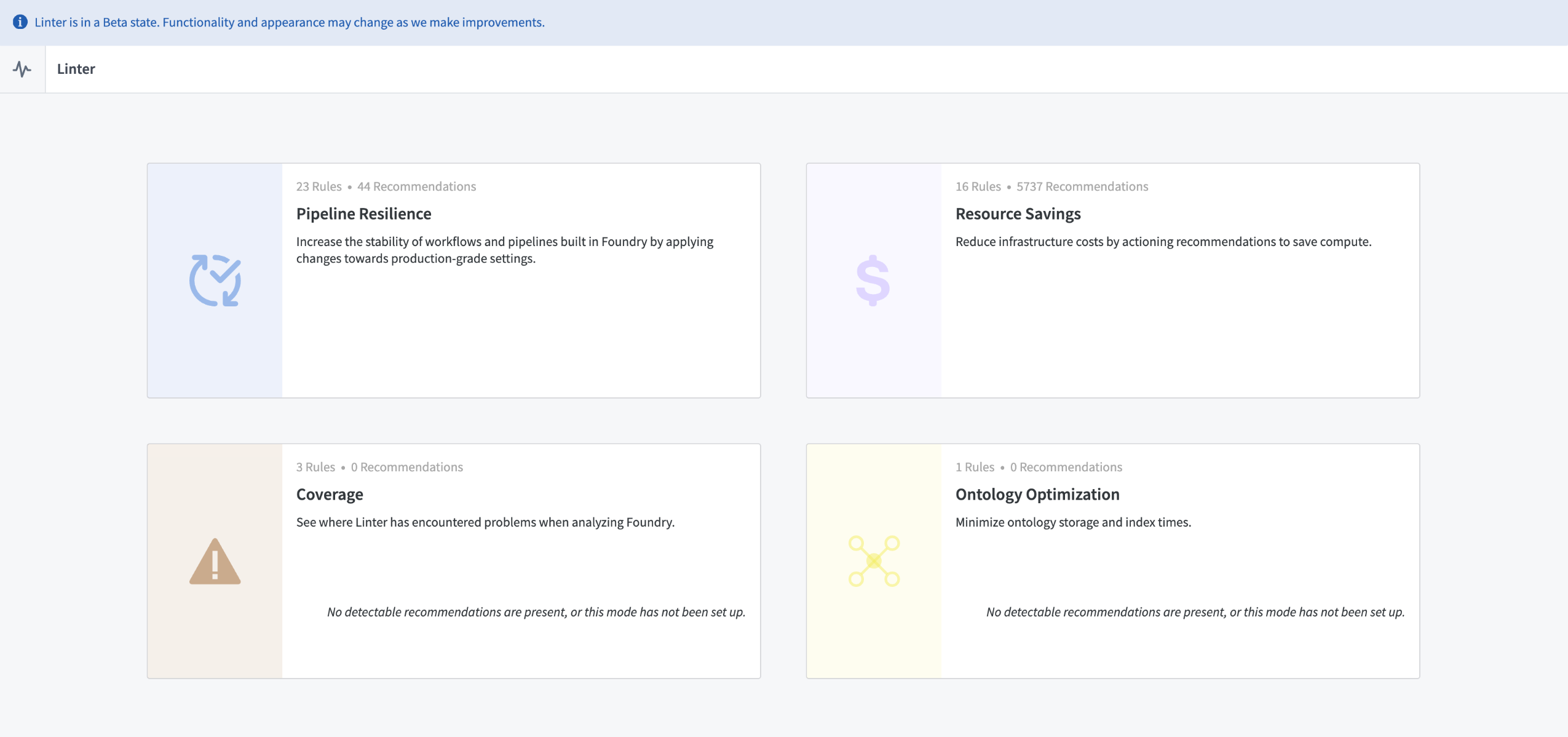Click the Linter pulse icon in header
This screenshot has height=737, width=1568.
pos(22,69)
